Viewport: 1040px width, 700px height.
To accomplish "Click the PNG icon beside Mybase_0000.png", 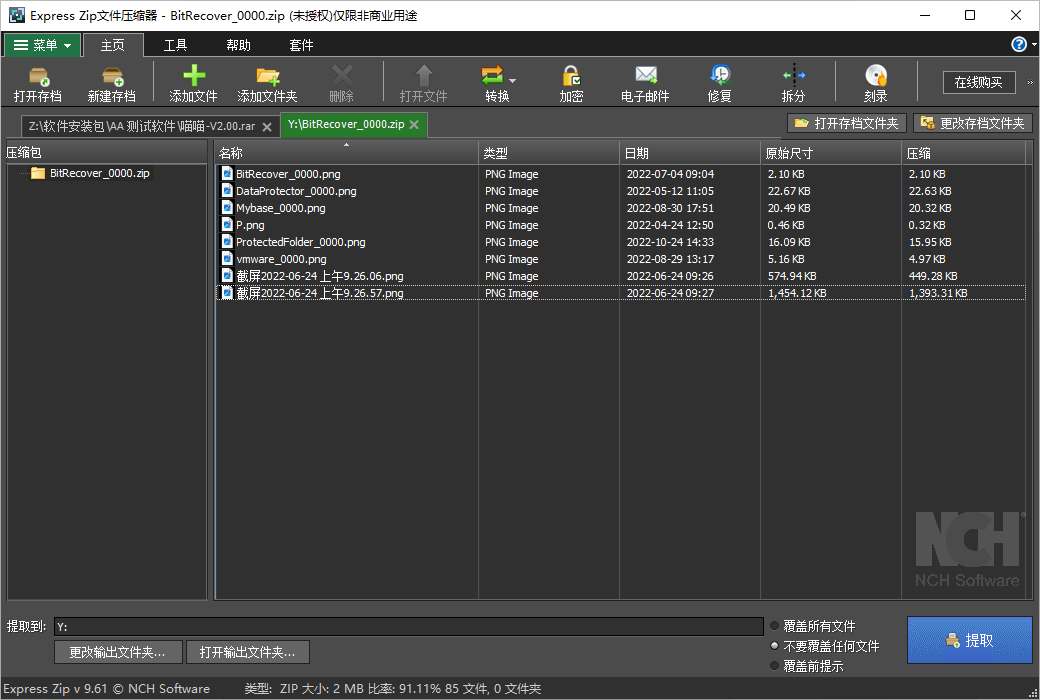I will coord(227,208).
